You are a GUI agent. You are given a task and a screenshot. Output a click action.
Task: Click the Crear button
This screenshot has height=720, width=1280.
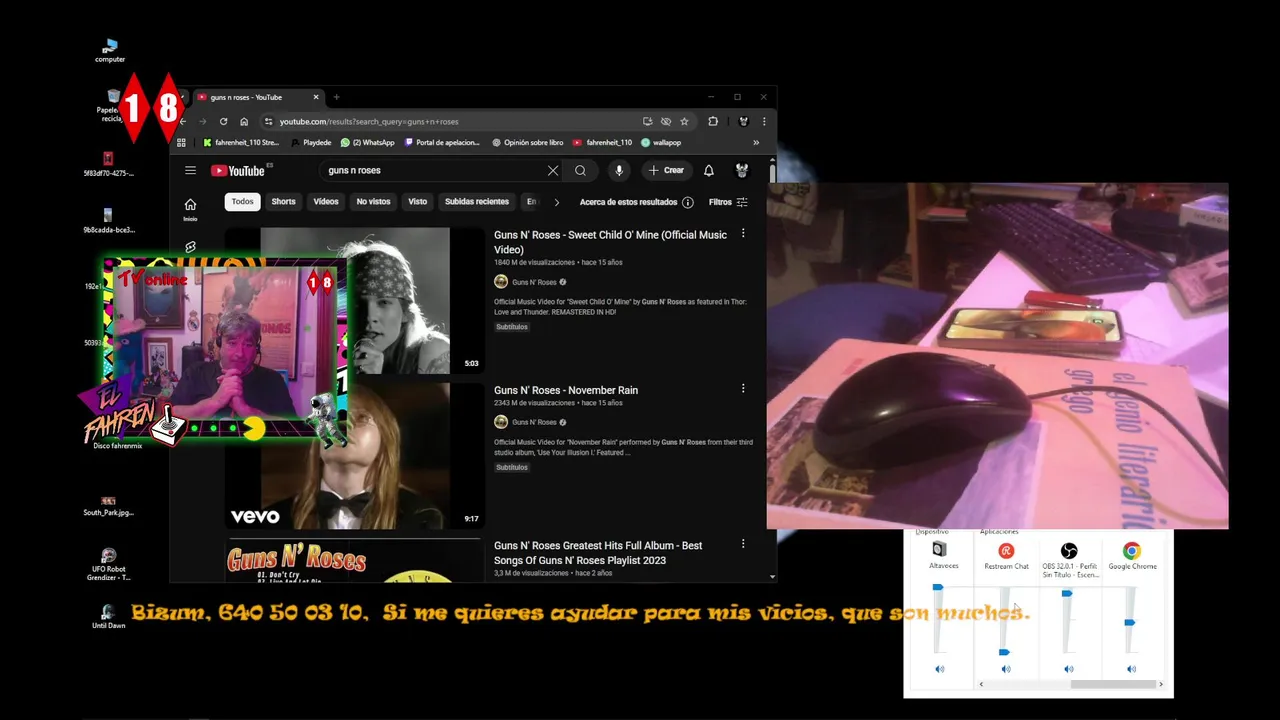coord(666,170)
